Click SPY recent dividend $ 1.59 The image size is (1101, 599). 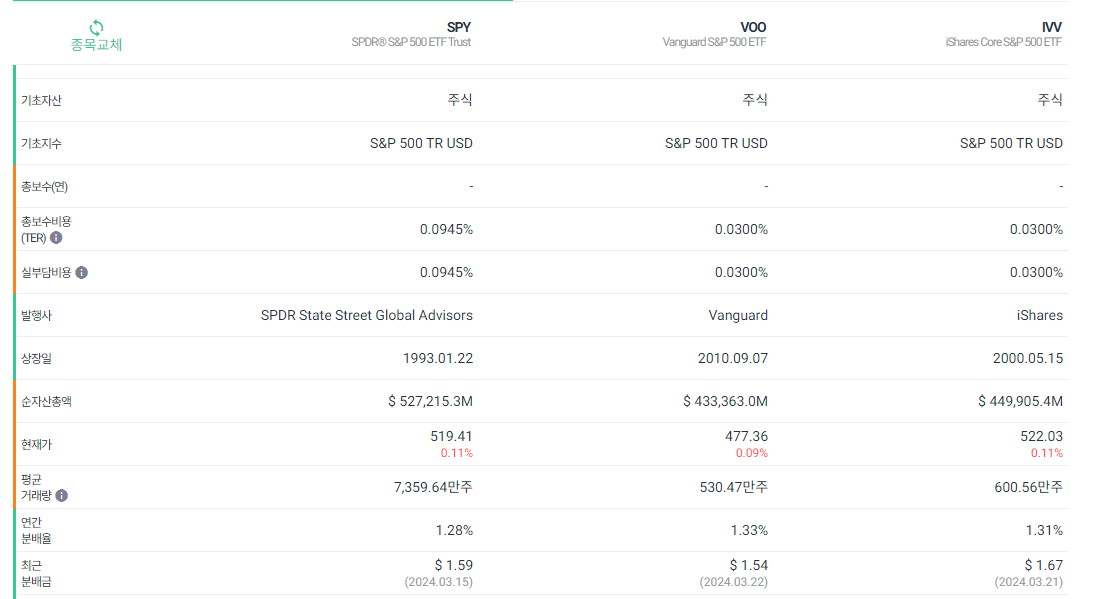pos(454,565)
